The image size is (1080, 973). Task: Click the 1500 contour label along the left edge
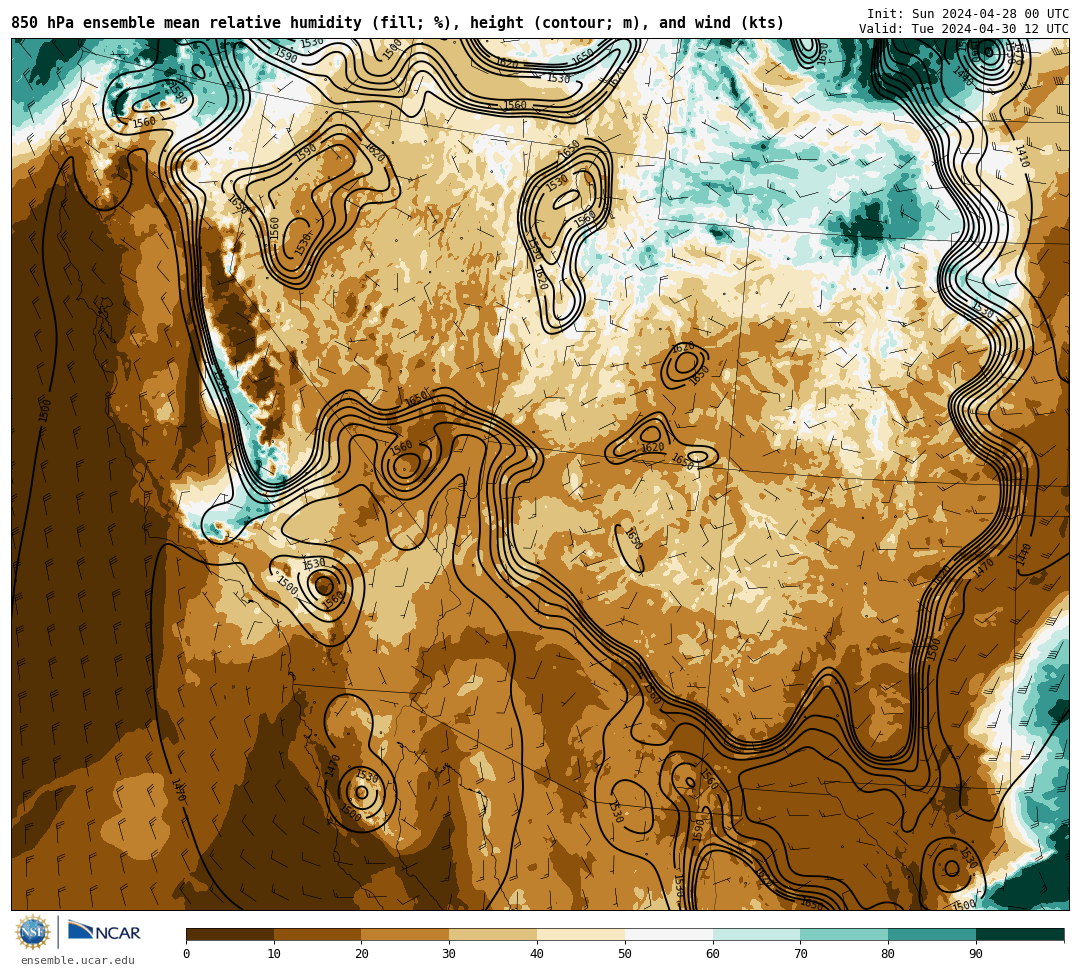coord(45,410)
